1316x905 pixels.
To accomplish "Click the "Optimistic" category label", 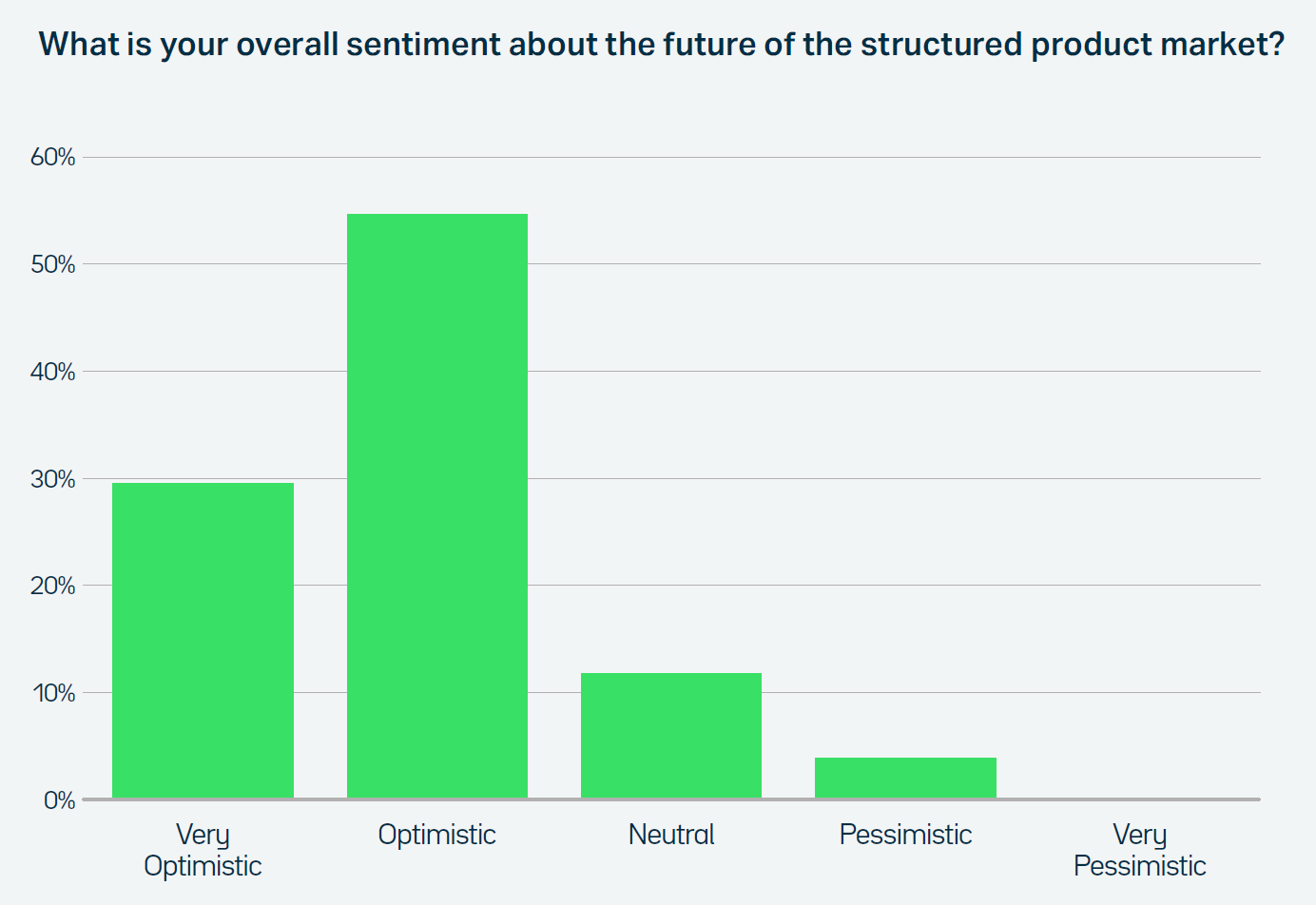I will click(436, 835).
